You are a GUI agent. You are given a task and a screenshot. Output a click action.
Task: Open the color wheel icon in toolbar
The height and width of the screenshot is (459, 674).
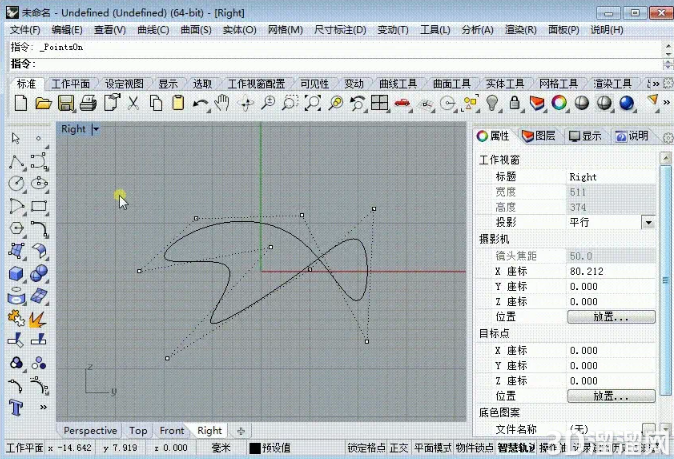tap(559, 103)
